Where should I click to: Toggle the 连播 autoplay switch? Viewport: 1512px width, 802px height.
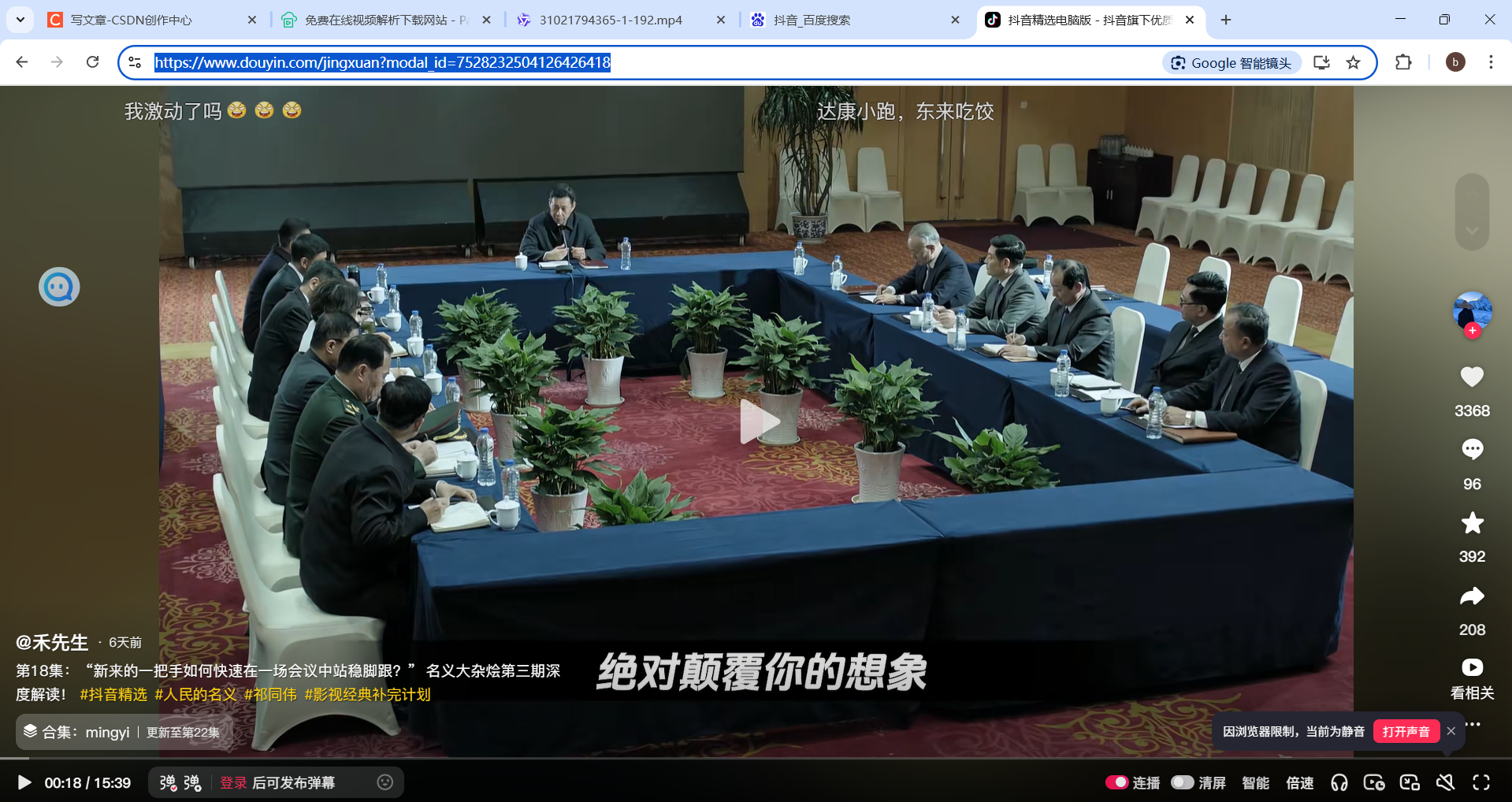[x=1116, y=782]
